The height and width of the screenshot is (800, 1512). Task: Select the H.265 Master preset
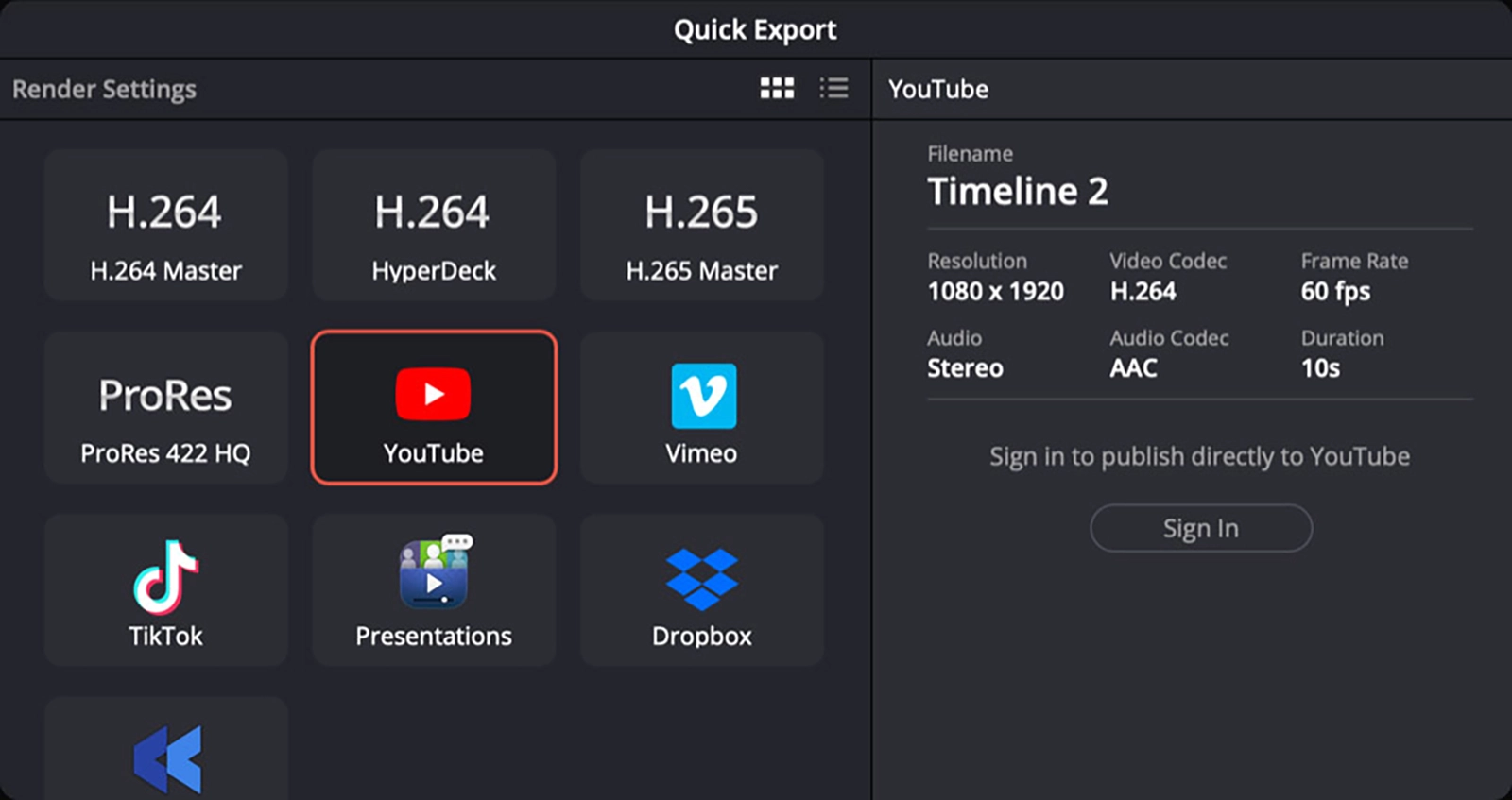click(702, 226)
